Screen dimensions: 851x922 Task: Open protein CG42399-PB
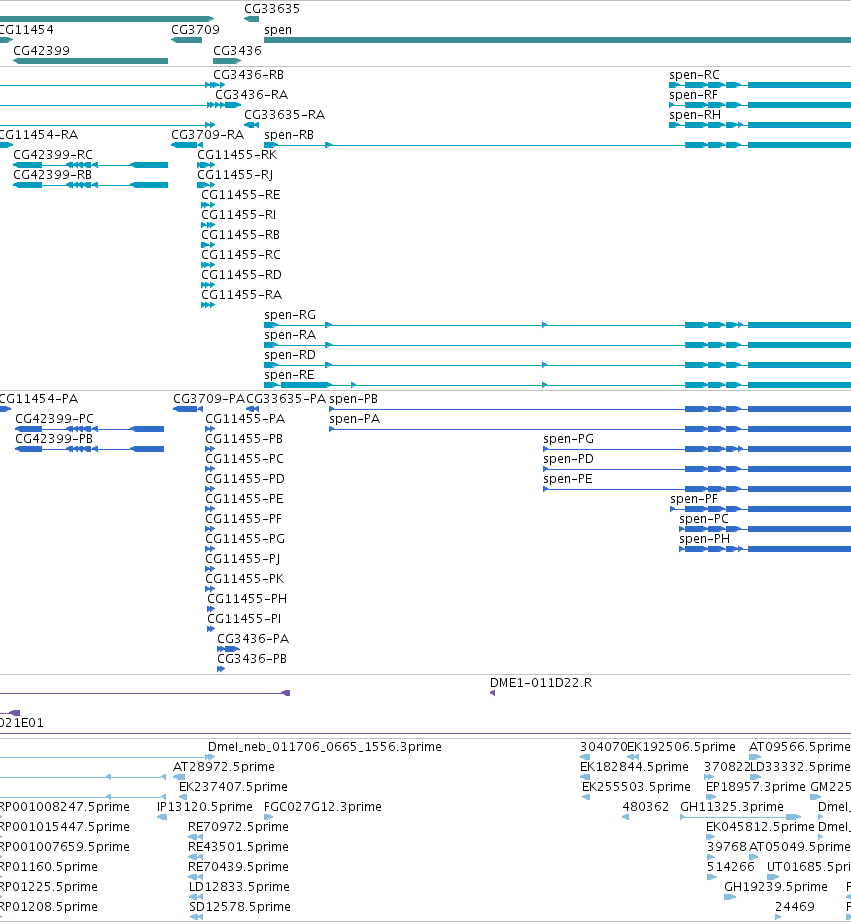pyautogui.click(x=54, y=439)
